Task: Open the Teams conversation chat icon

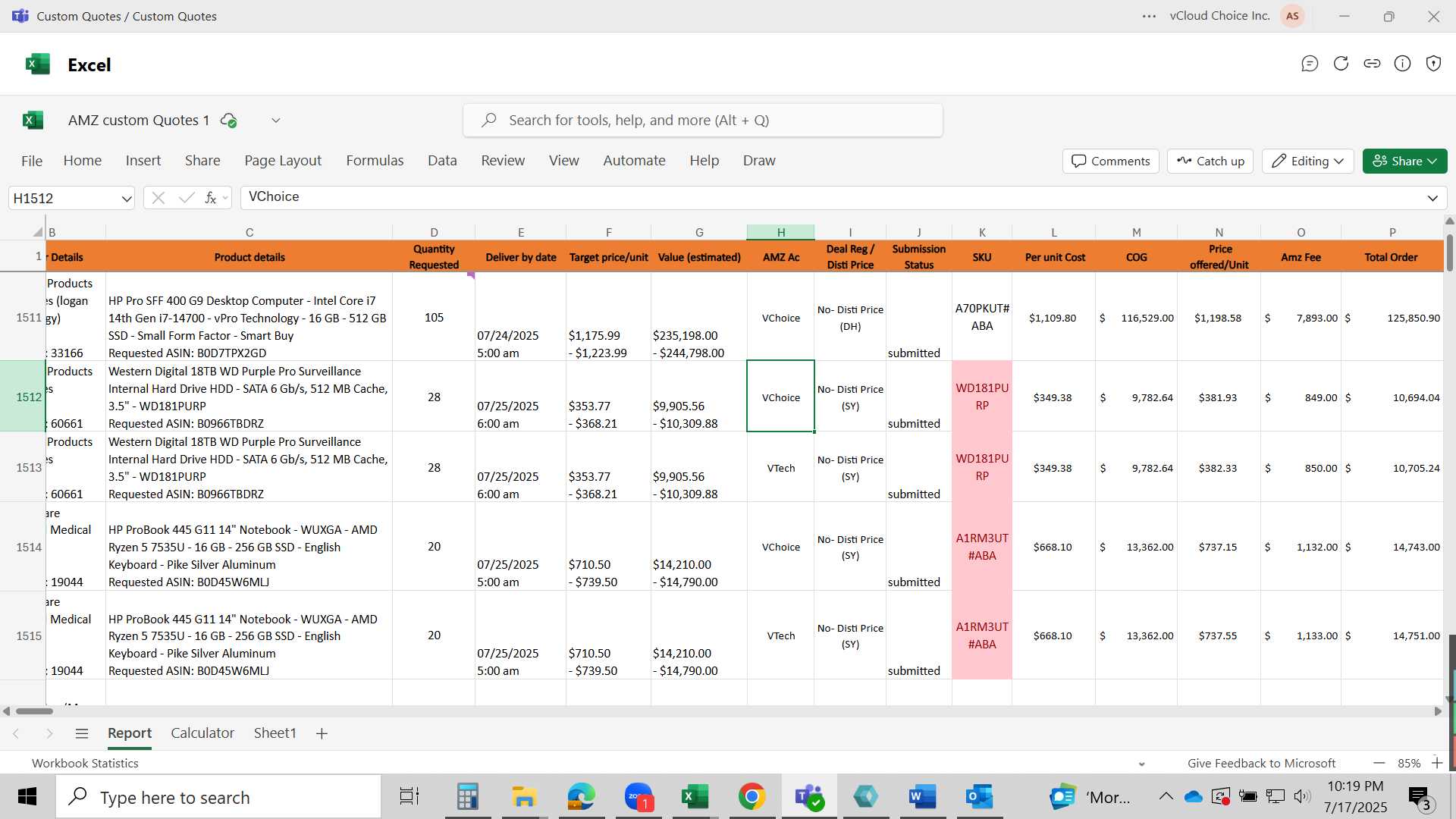Action: click(1310, 64)
